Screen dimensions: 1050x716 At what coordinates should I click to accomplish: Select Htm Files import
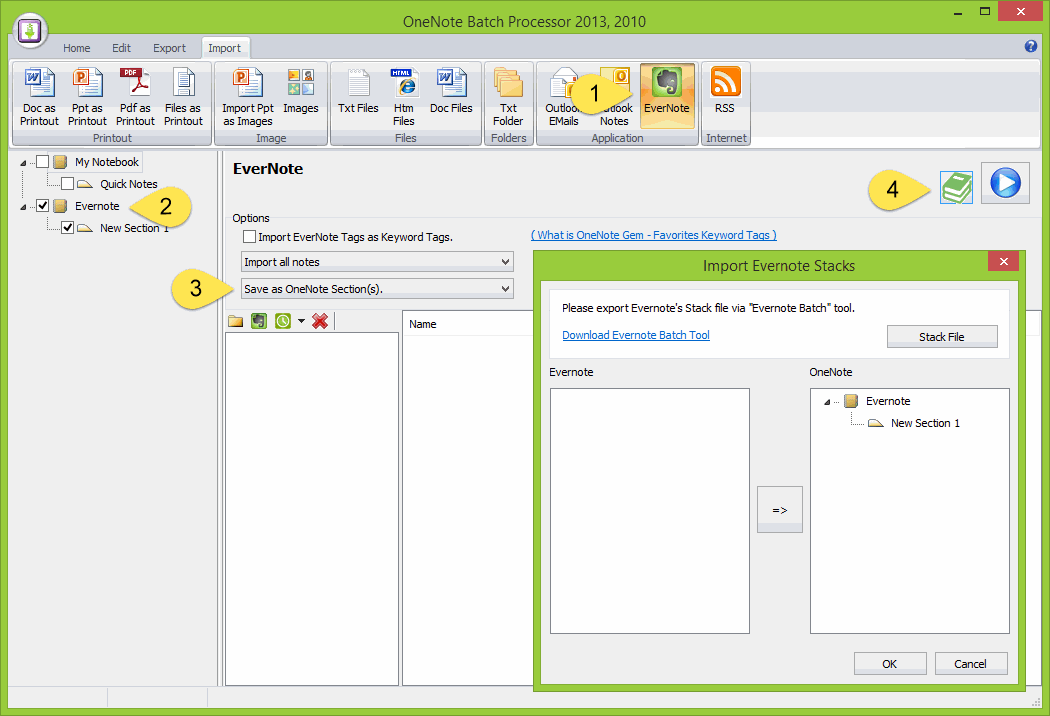point(404,96)
